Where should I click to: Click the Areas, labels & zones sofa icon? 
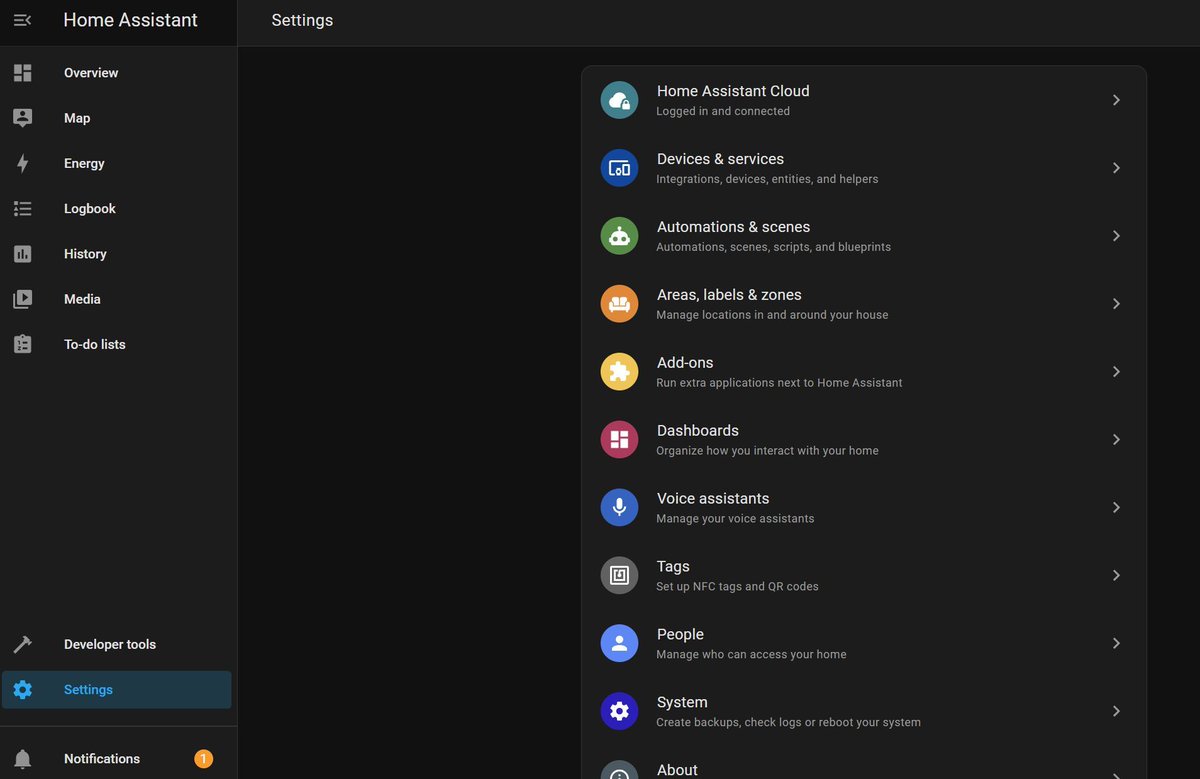click(x=619, y=304)
